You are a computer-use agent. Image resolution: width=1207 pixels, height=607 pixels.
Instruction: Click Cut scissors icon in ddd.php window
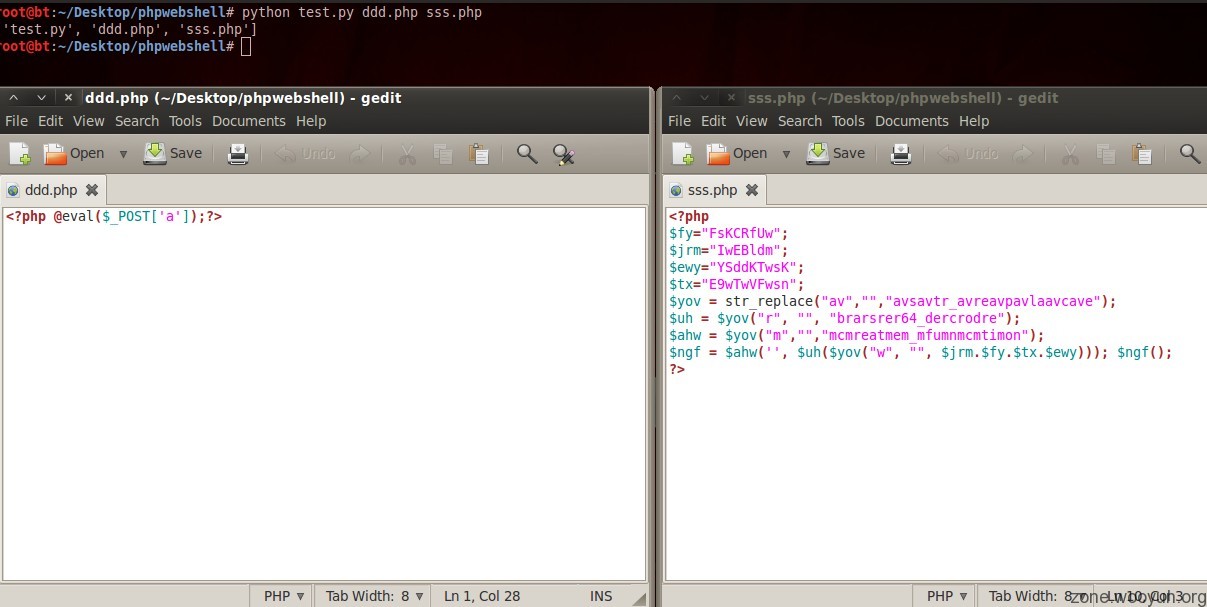click(407, 153)
